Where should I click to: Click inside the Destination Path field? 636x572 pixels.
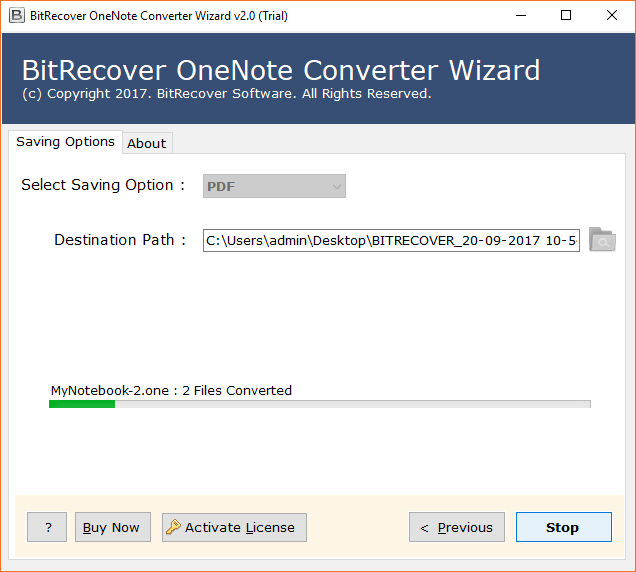pos(391,240)
